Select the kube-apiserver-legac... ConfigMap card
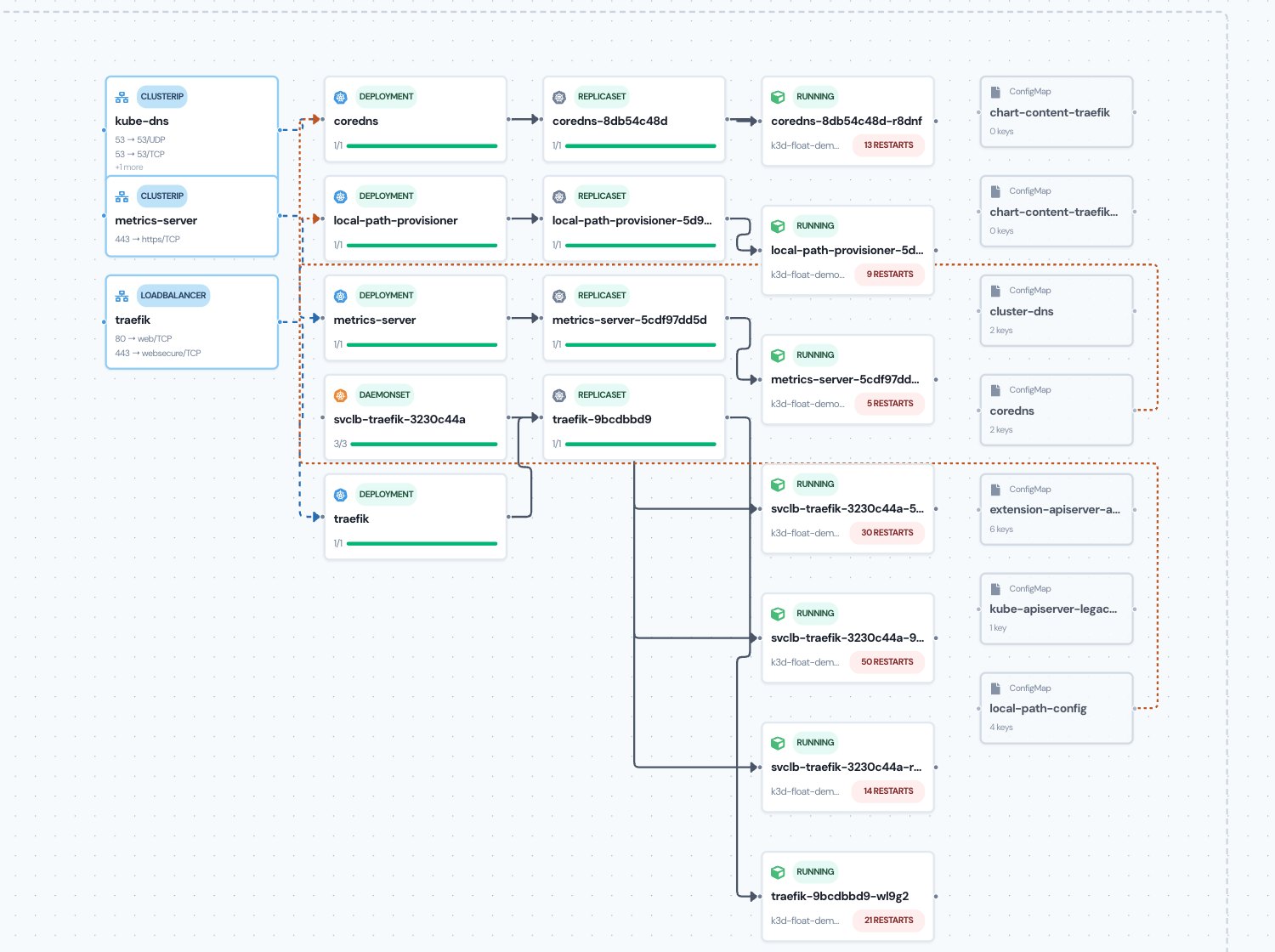Image resolution: width=1275 pixels, height=952 pixels. [1057, 609]
